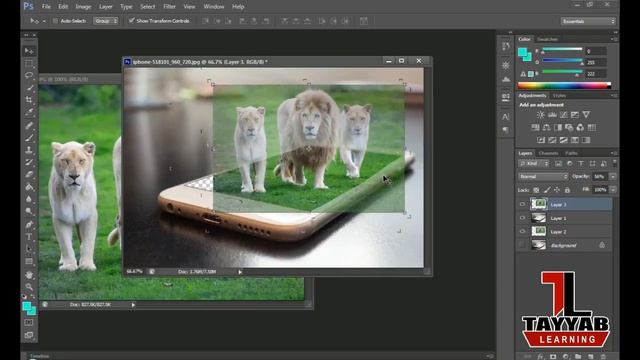Open the Layer menu
The image size is (640, 360).
pyautogui.click(x=106, y=7)
